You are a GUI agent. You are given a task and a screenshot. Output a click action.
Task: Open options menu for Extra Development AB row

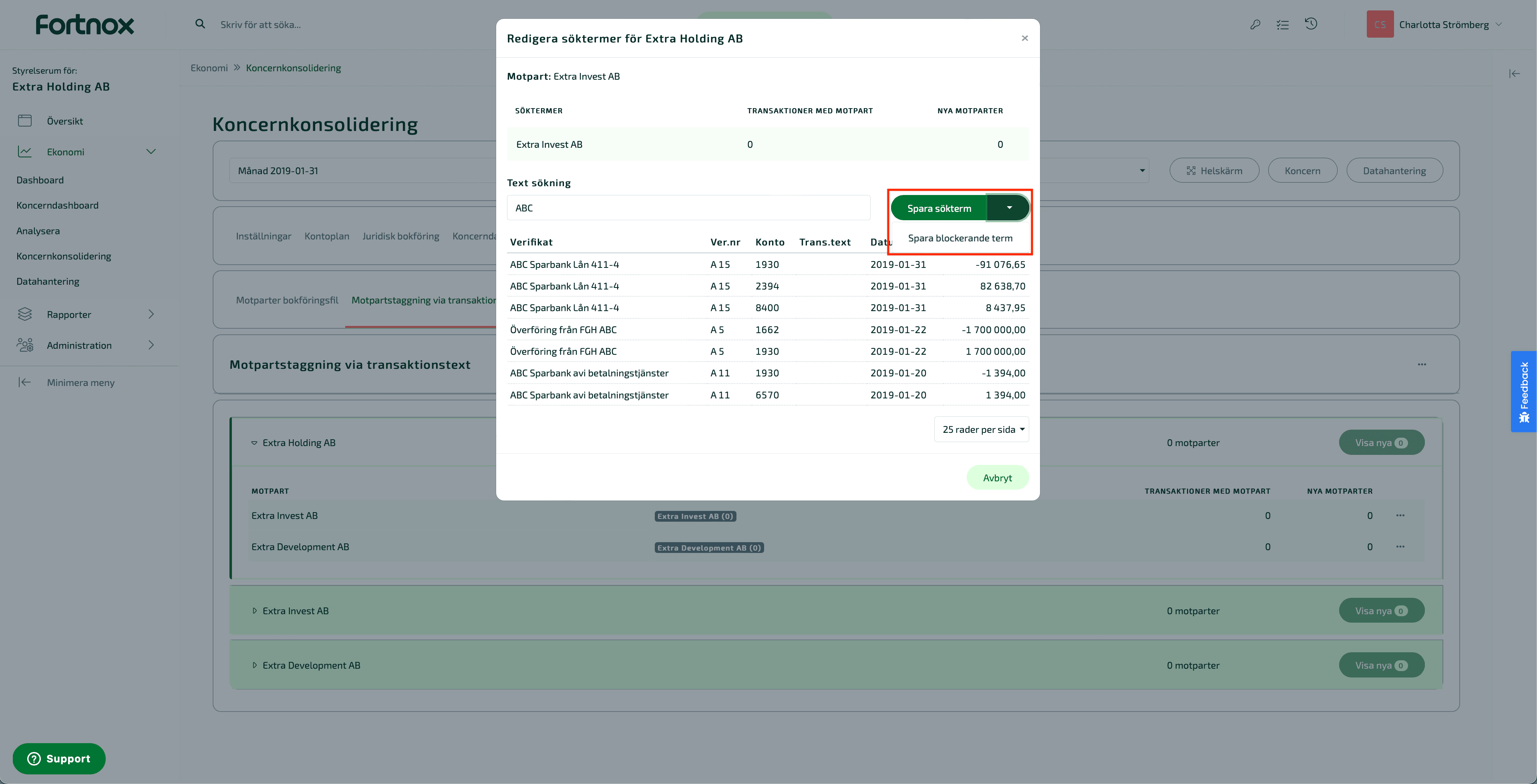click(x=1400, y=547)
